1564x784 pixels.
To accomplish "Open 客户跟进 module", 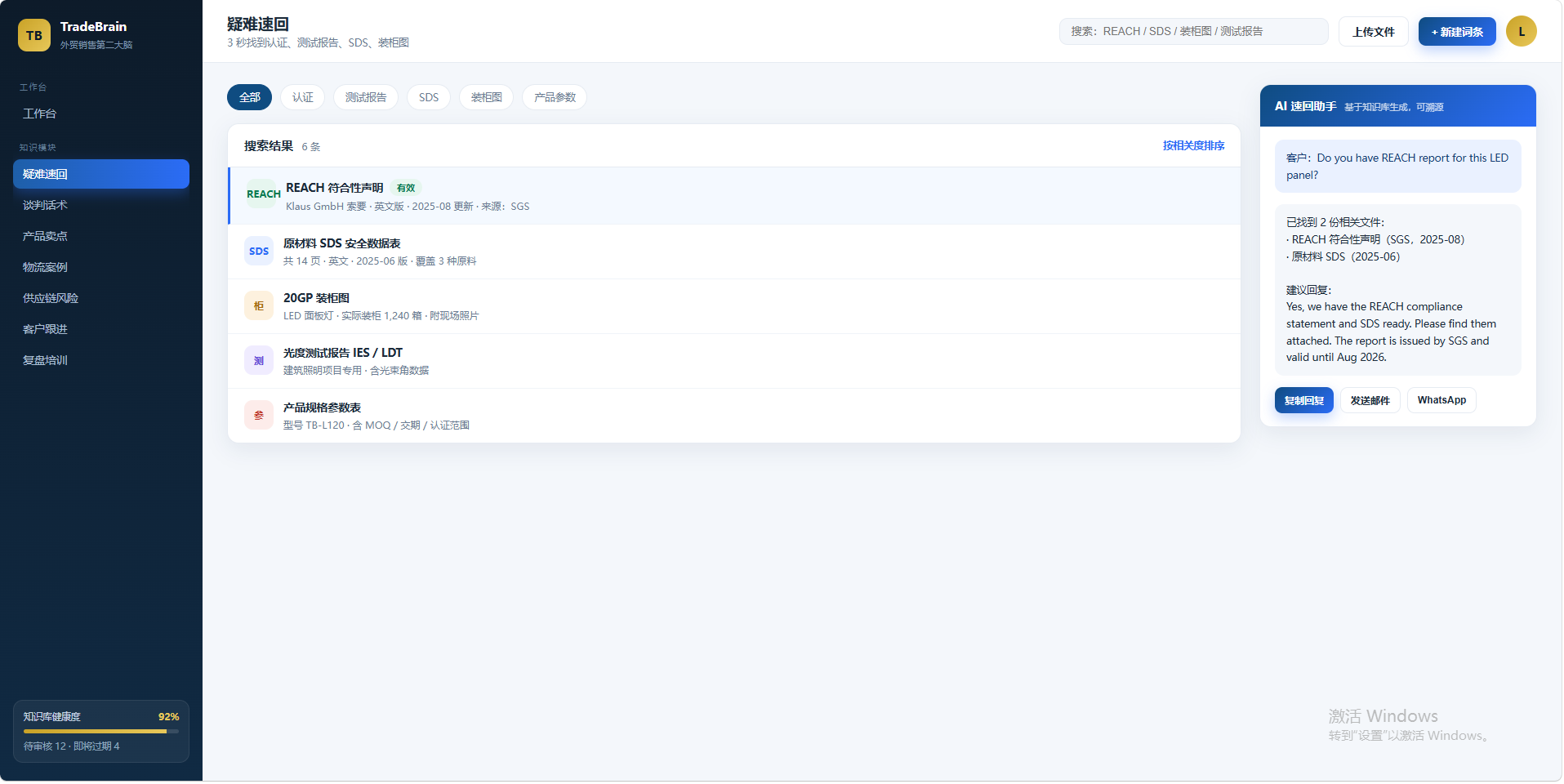I will tap(101, 329).
